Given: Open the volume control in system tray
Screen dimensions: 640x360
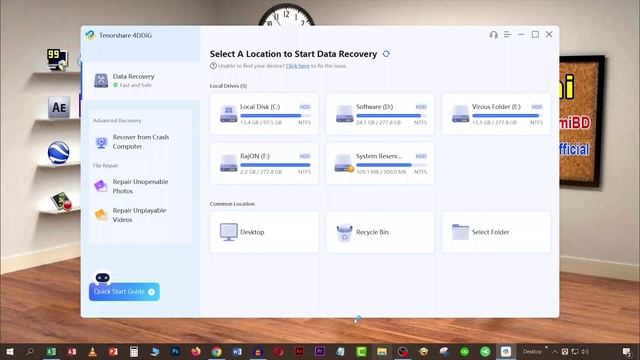Looking at the screenshot, I should click(585, 351).
